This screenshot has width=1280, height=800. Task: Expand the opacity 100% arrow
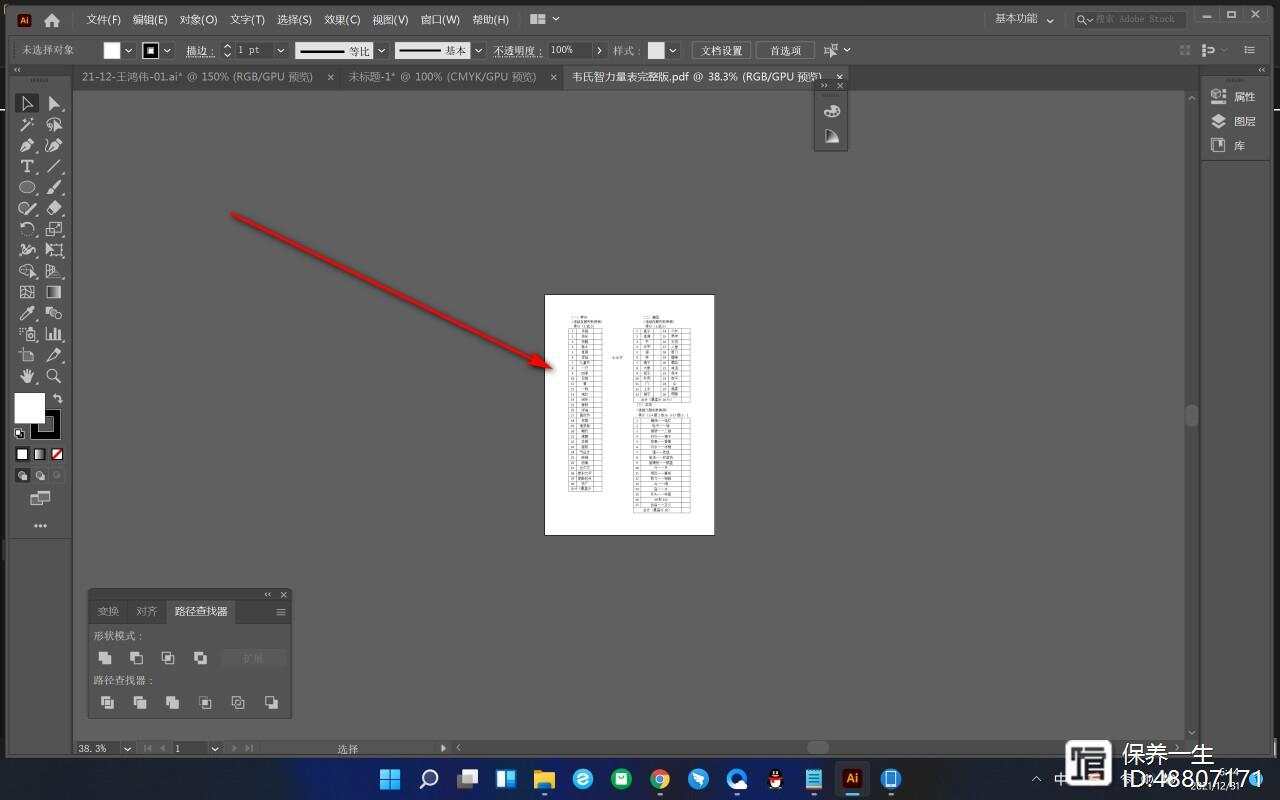(x=599, y=50)
